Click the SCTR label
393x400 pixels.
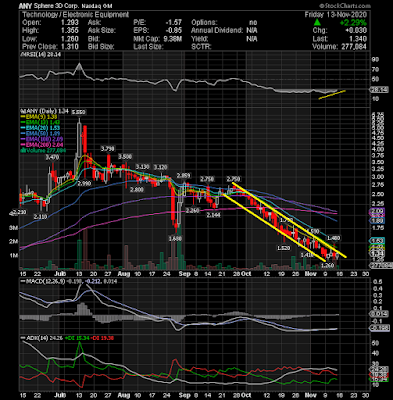201,47
